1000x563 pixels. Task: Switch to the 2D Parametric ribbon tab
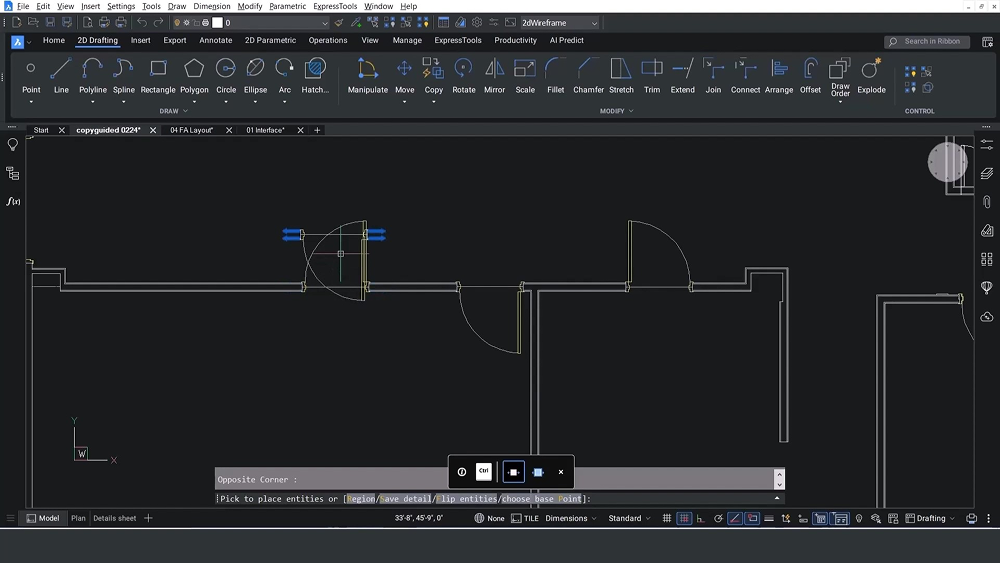[x=270, y=40]
